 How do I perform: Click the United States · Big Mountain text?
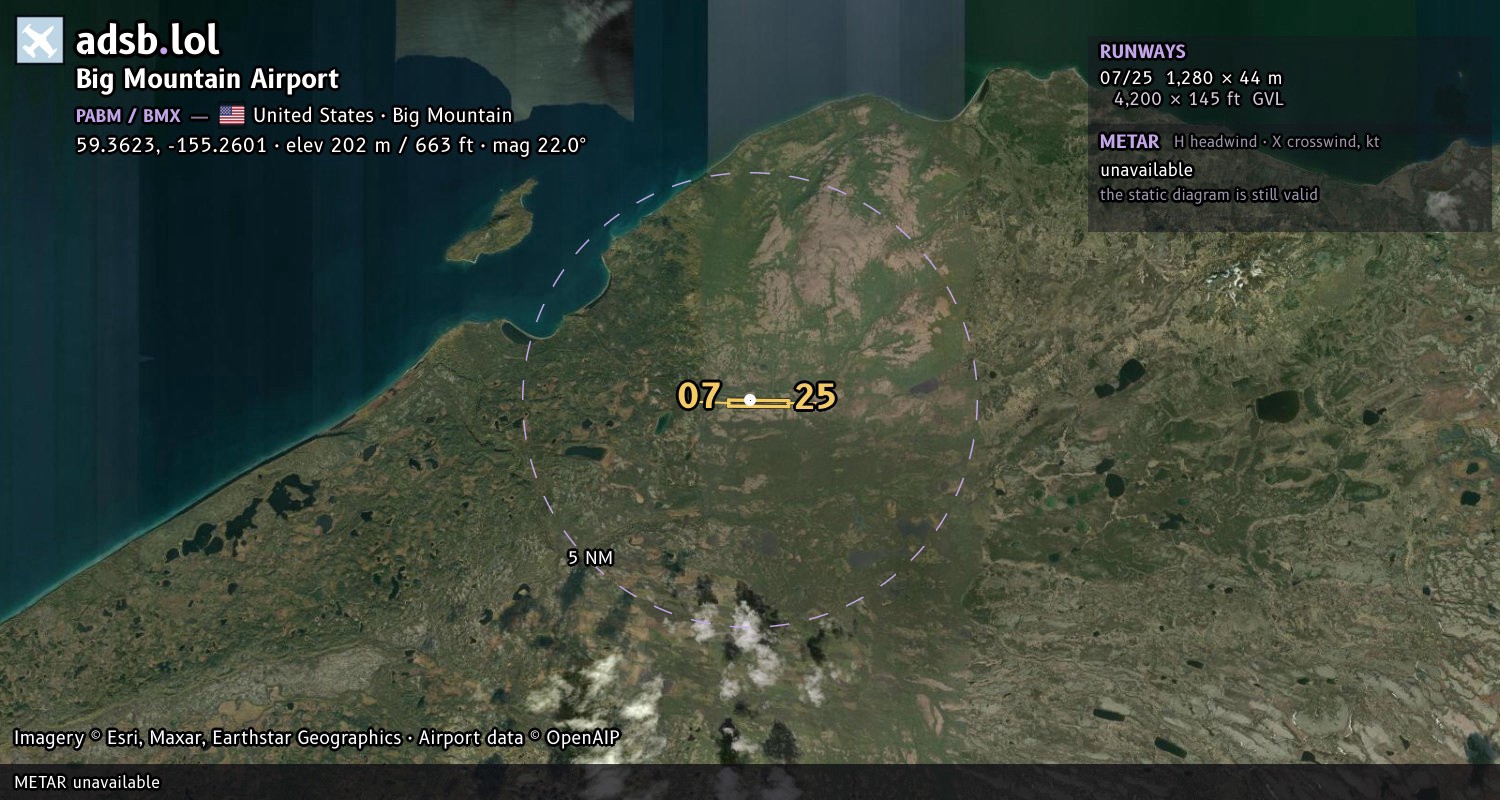382,116
